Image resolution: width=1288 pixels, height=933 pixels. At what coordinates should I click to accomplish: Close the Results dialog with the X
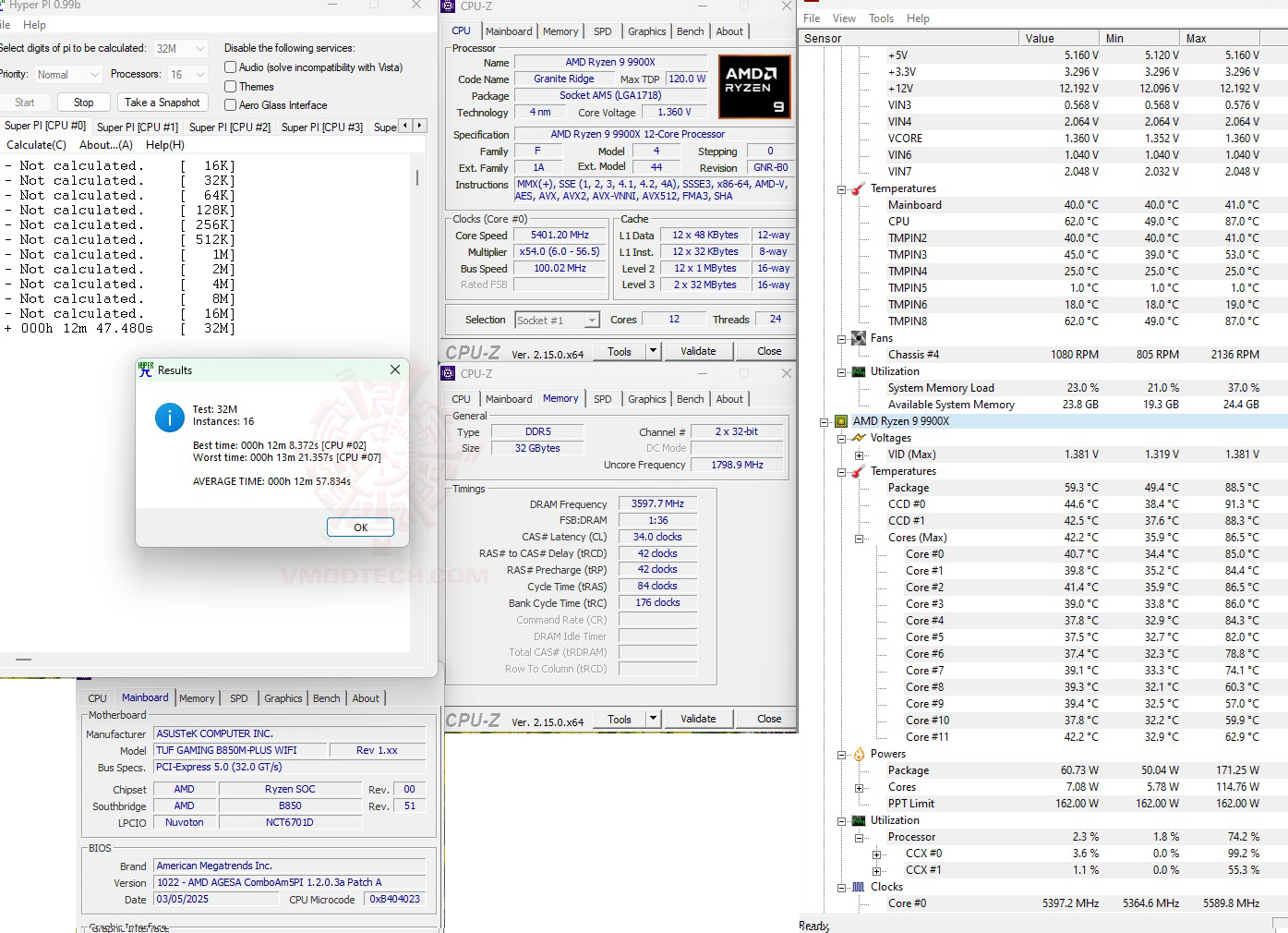coord(395,370)
